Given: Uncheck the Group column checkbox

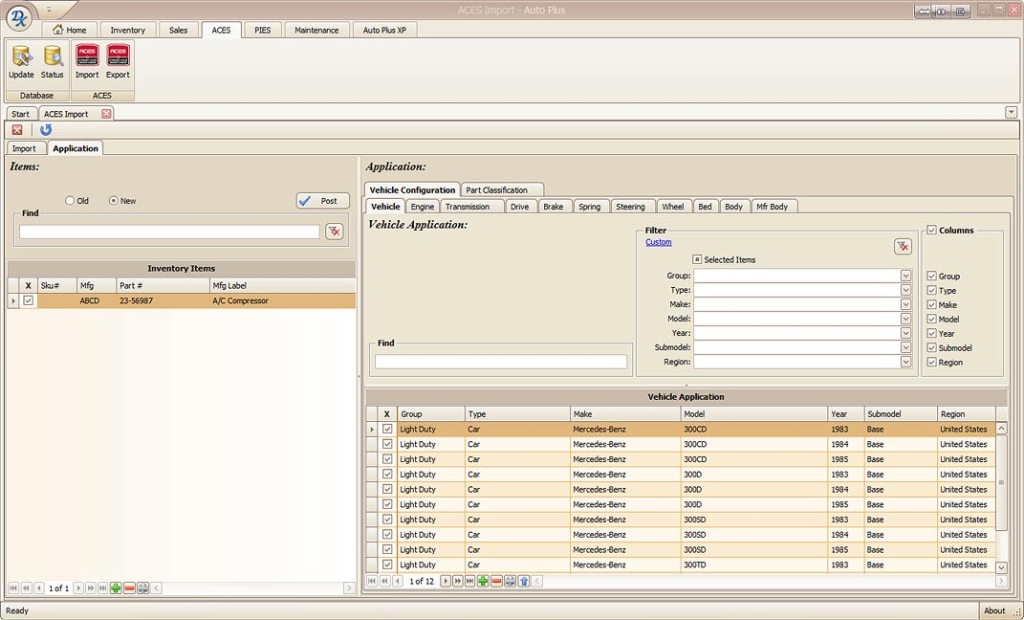Looking at the screenshot, I should (x=932, y=276).
